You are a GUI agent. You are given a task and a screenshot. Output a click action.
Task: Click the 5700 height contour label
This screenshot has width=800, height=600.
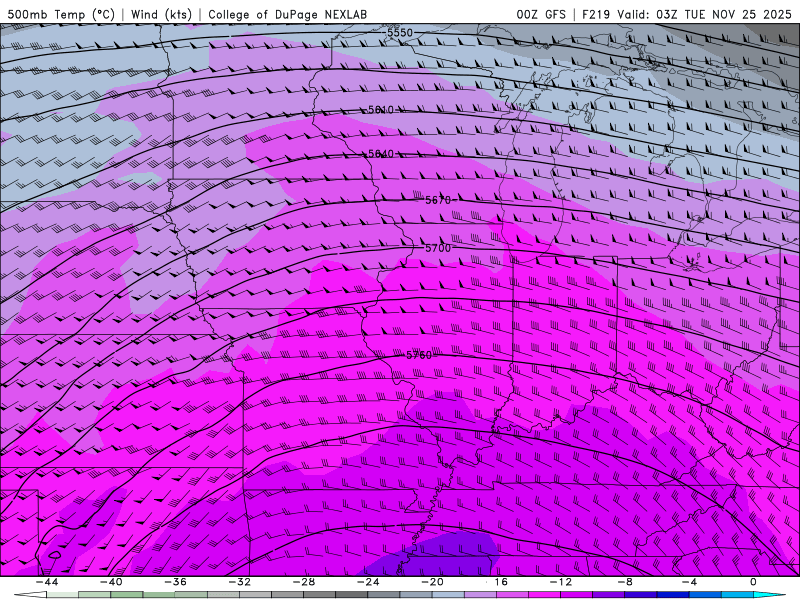pos(438,248)
